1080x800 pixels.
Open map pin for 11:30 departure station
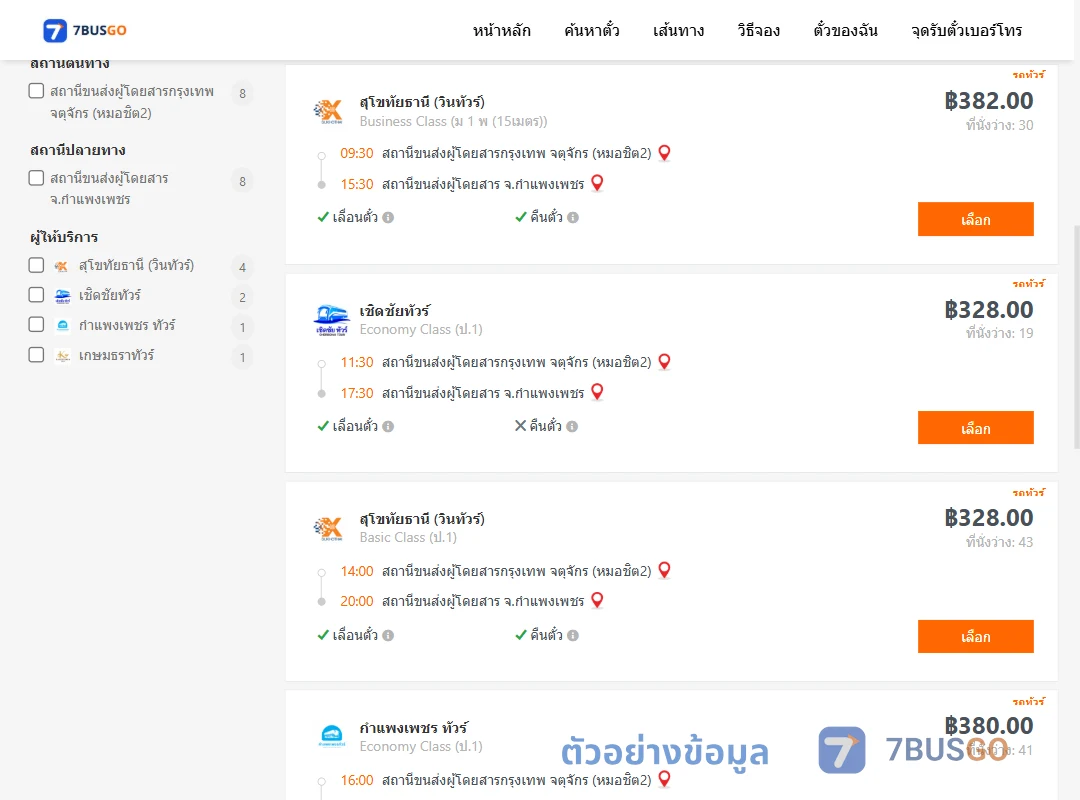[x=664, y=362]
